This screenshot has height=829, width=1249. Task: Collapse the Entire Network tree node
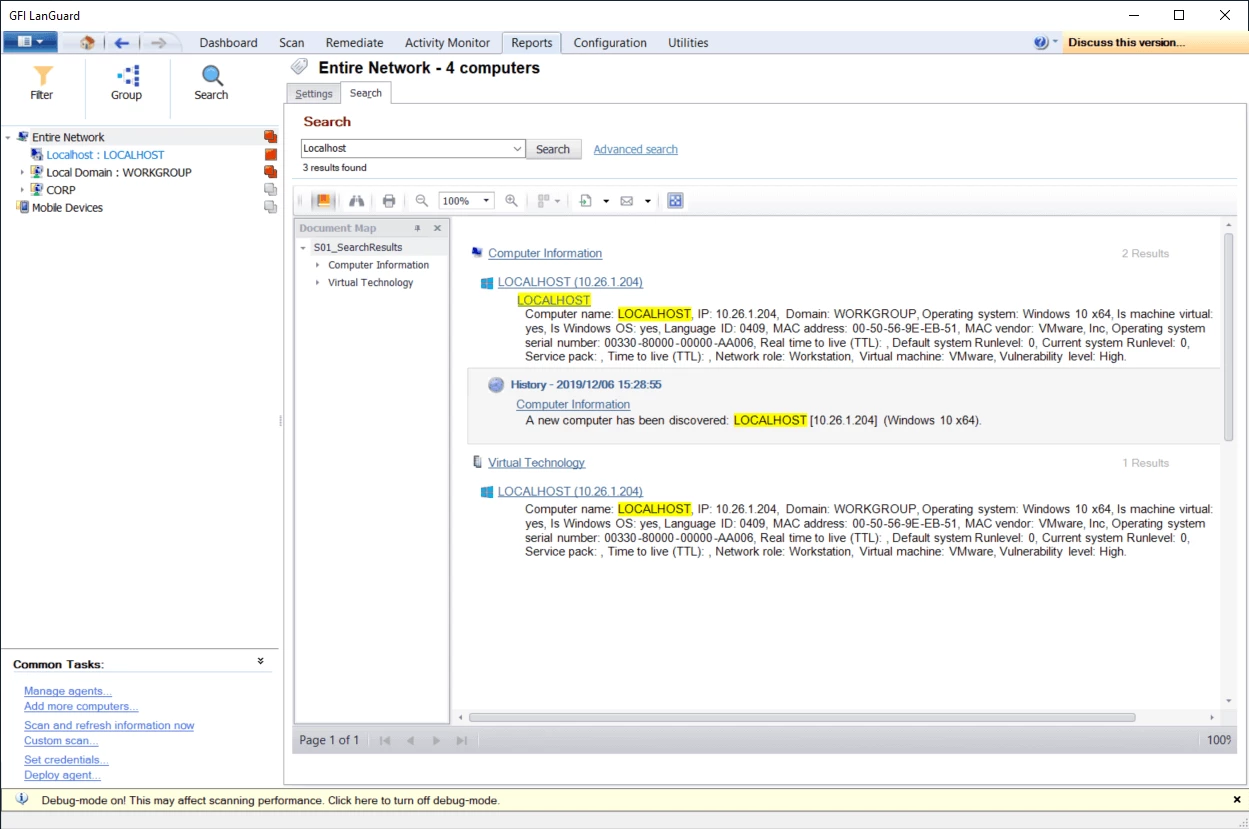pos(8,136)
